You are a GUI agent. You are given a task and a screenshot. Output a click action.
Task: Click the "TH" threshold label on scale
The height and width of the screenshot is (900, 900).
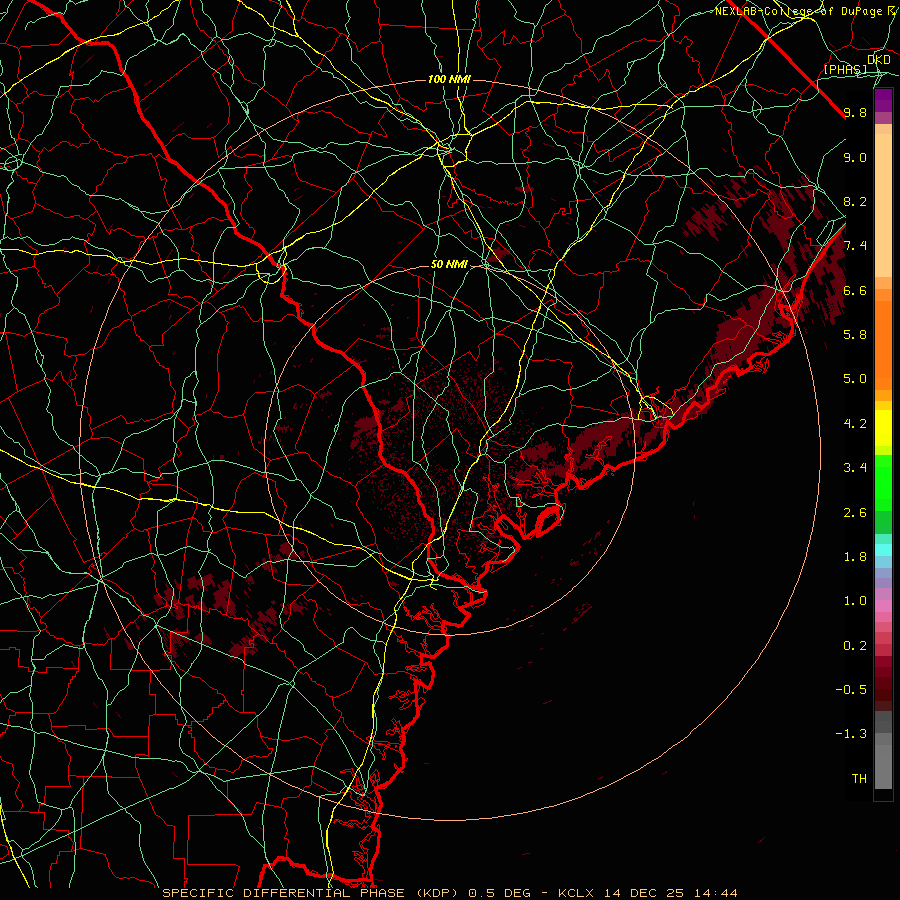tap(859, 779)
